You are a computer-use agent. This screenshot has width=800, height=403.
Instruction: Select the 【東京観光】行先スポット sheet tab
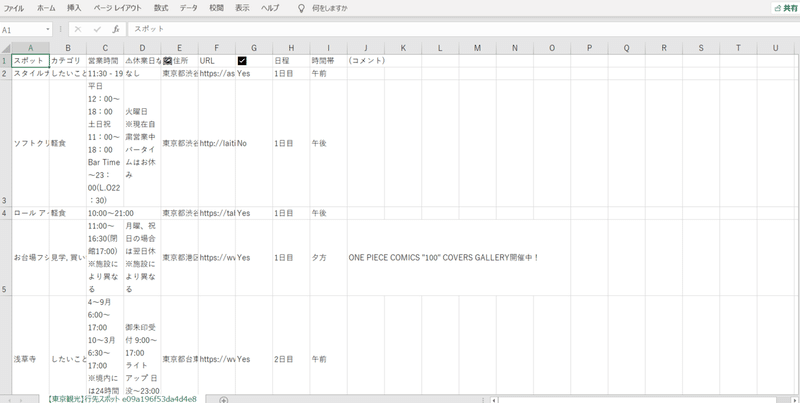coord(121,399)
